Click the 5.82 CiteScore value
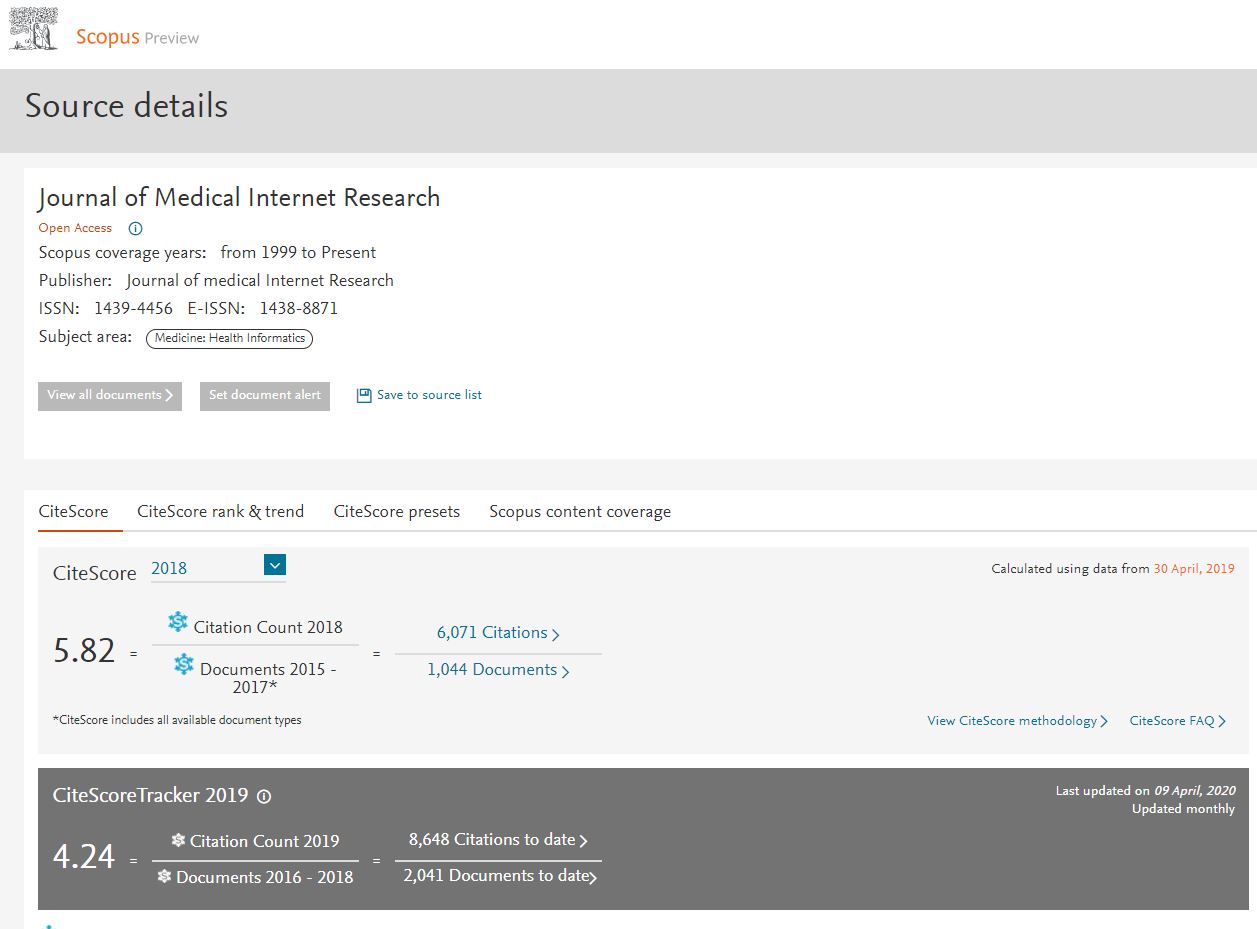1257x929 pixels. pyautogui.click(x=85, y=652)
